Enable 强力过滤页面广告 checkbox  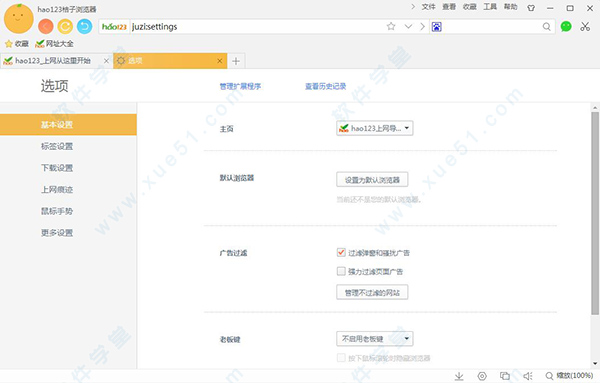coord(341,271)
